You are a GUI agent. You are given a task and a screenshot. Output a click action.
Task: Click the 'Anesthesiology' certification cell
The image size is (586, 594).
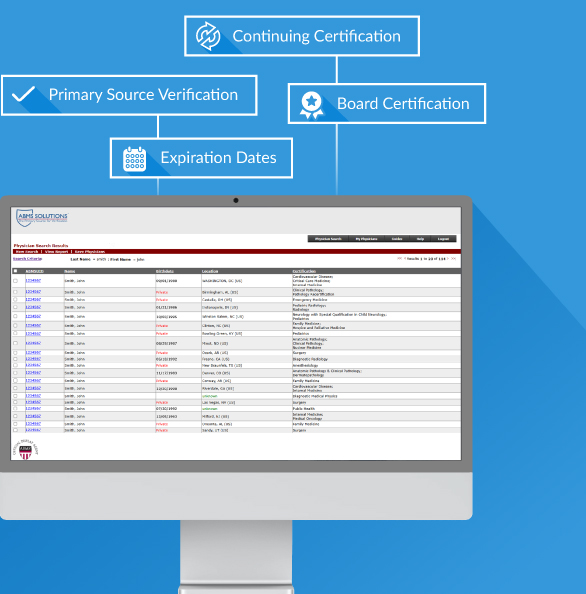click(x=305, y=366)
